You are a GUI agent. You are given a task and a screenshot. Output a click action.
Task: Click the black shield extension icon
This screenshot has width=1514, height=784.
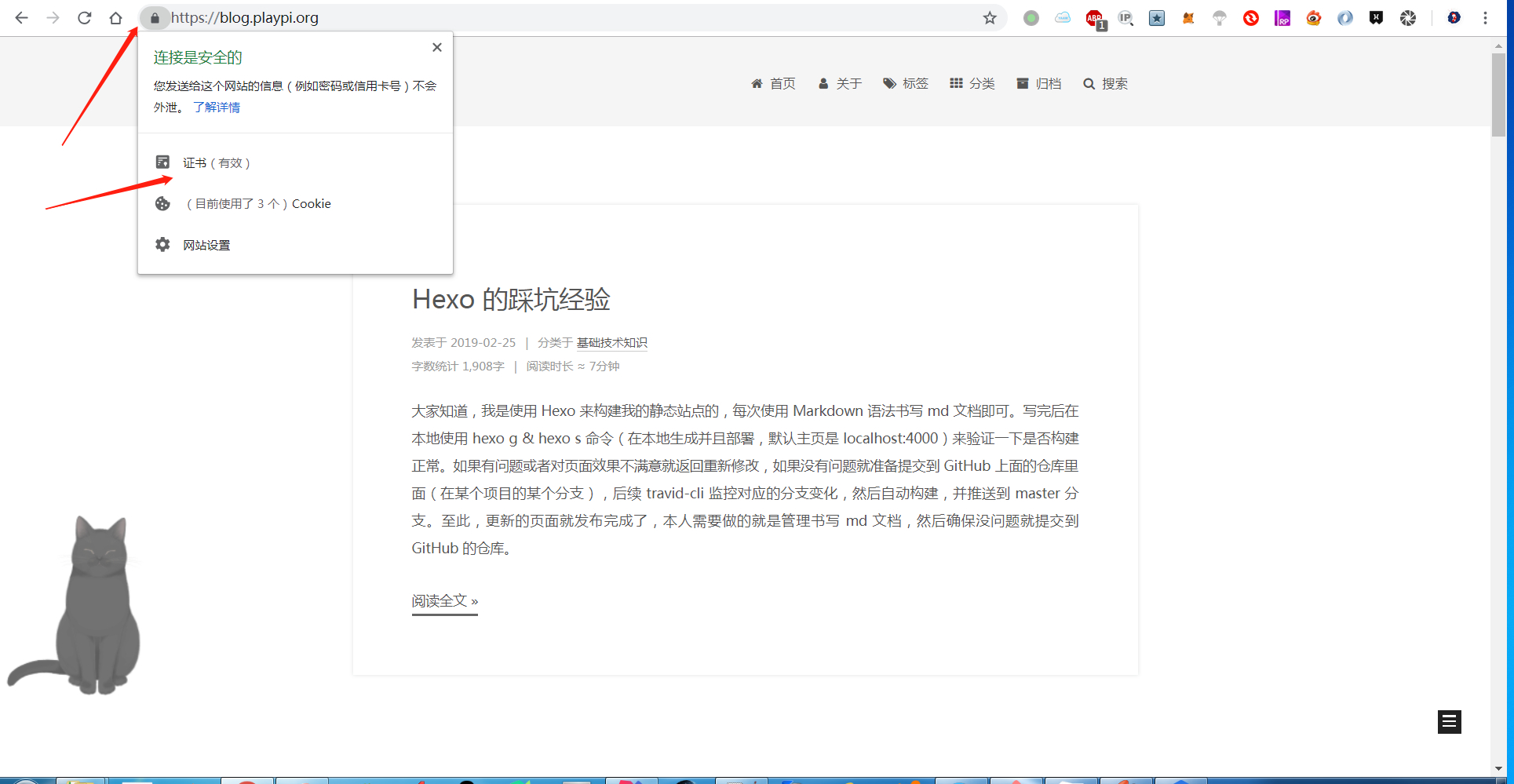click(x=1377, y=17)
